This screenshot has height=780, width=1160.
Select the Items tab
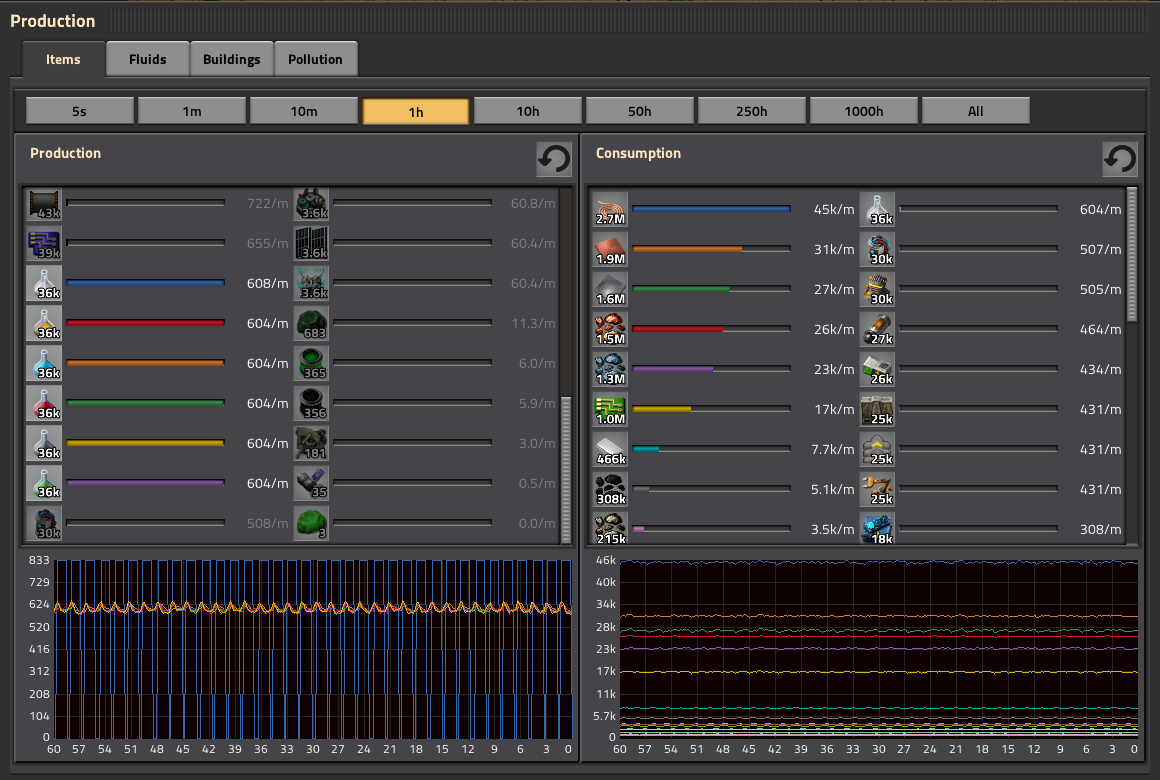tap(63, 59)
